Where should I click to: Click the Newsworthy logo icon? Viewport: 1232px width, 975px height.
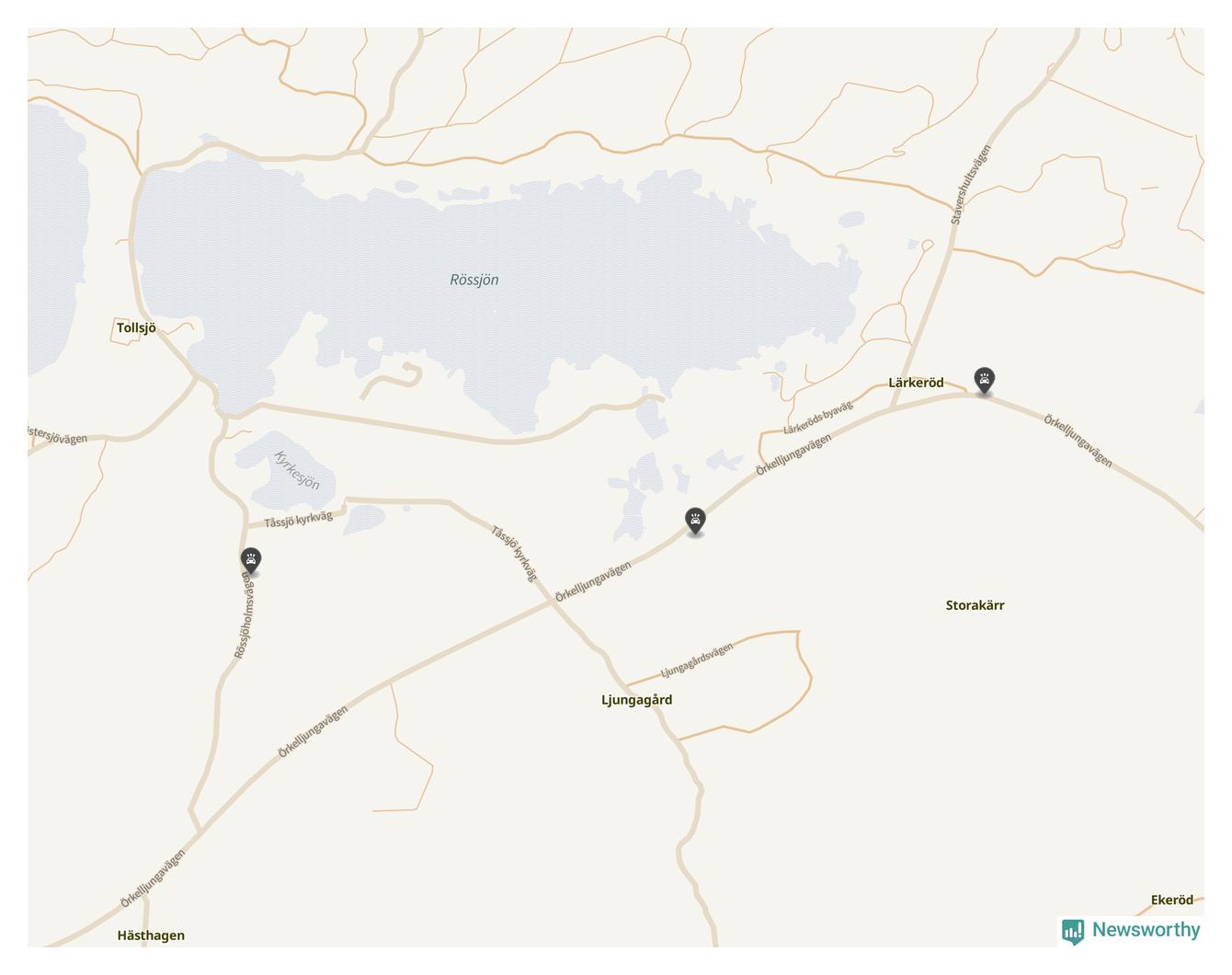click(x=1073, y=931)
